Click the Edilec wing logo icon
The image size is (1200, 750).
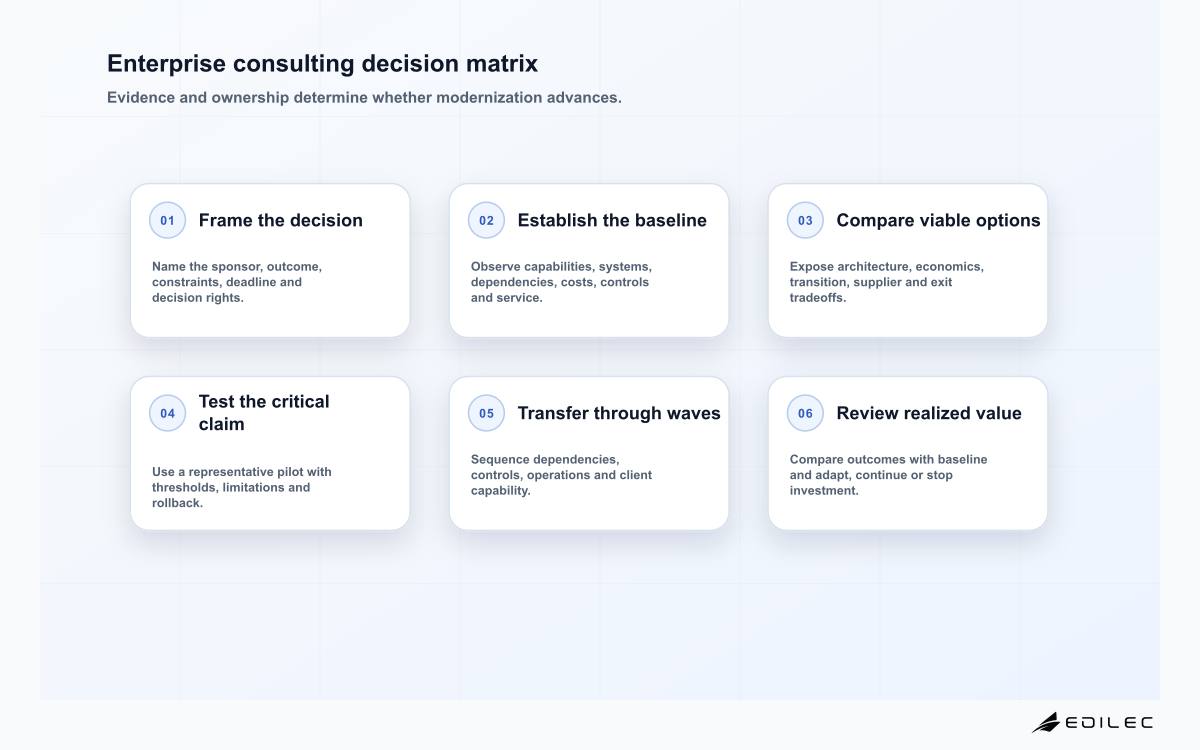click(x=1046, y=722)
